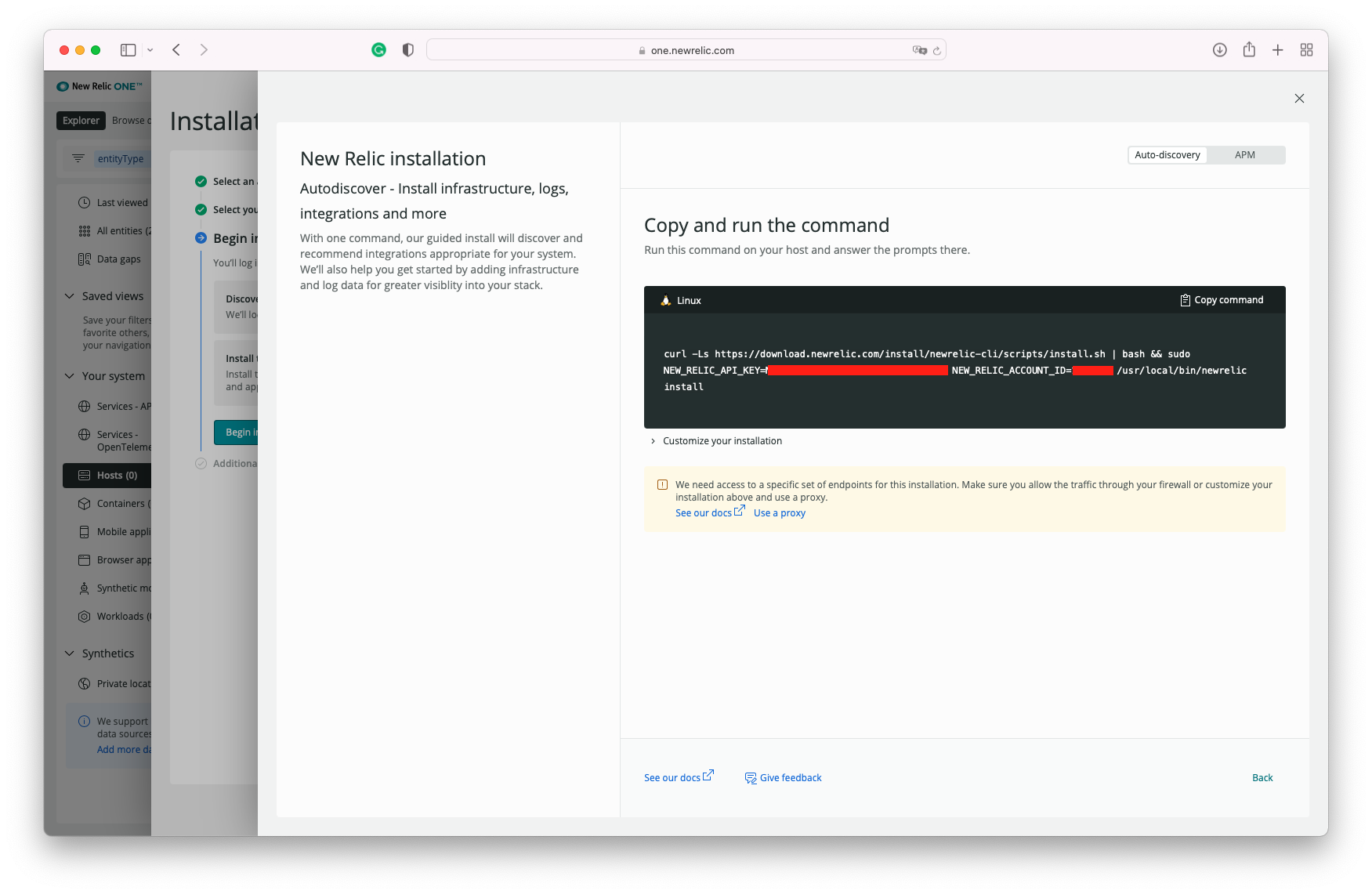Open Safari downloads icon
Viewport: 1372px width, 894px height.
click(1219, 50)
